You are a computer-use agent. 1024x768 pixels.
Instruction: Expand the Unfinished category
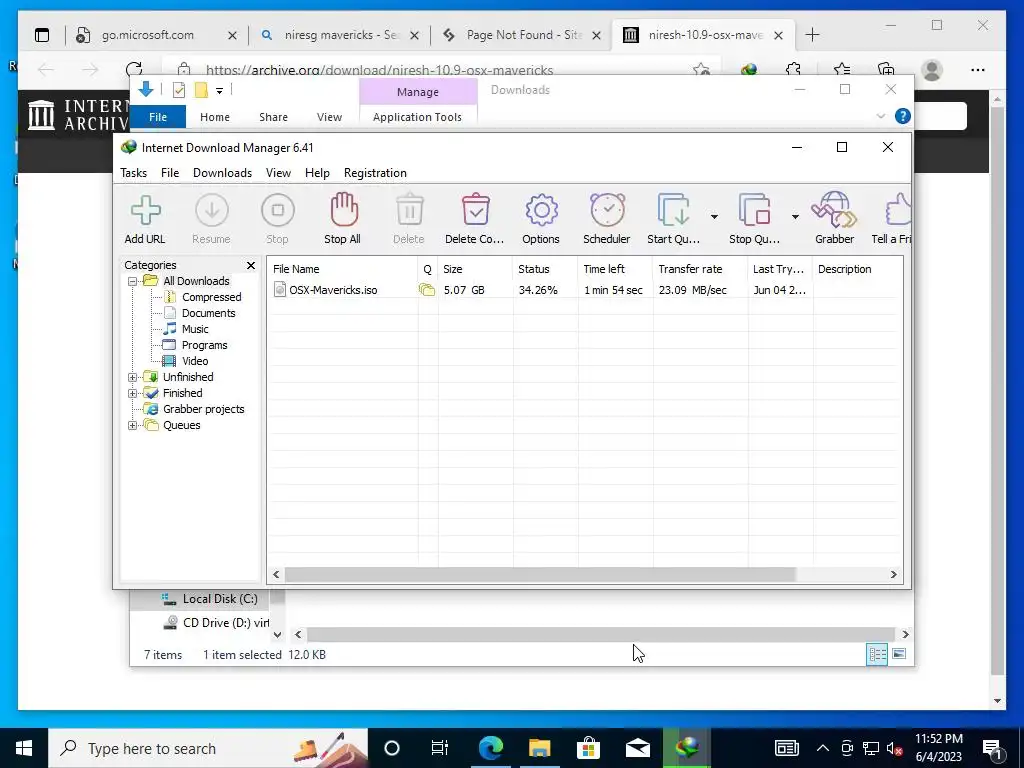133,377
